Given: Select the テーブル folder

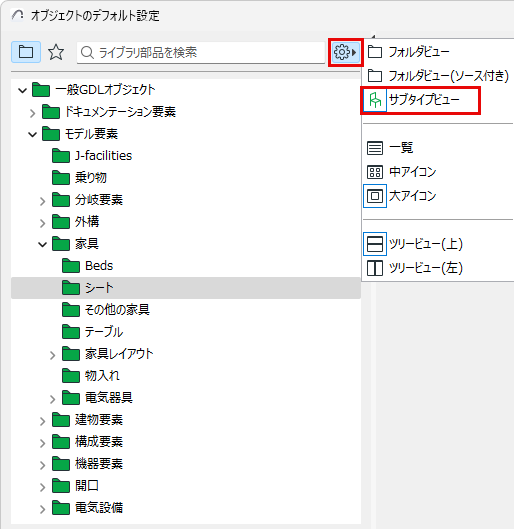Looking at the screenshot, I should coord(93,332).
